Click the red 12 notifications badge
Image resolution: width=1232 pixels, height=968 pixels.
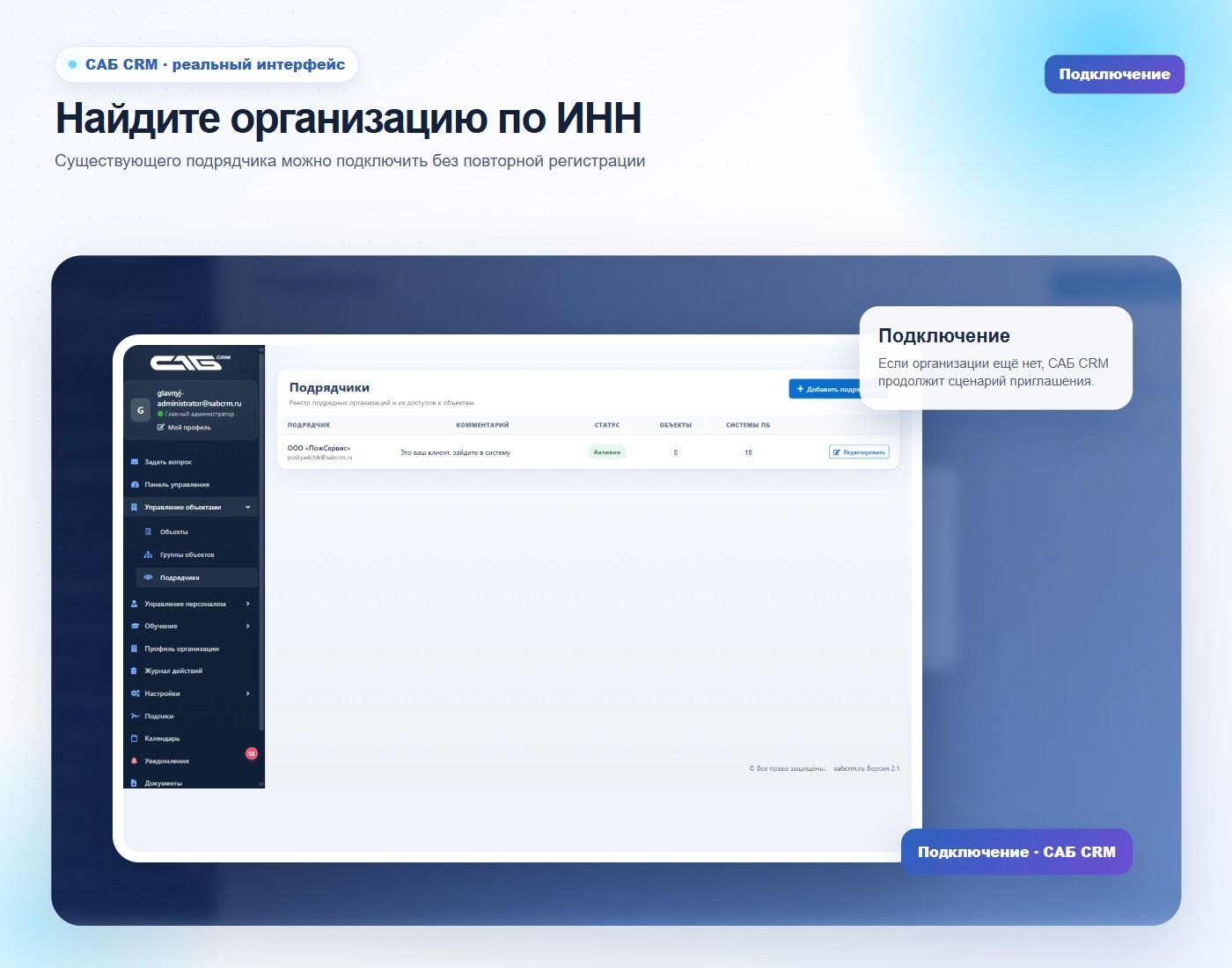click(x=251, y=753)
